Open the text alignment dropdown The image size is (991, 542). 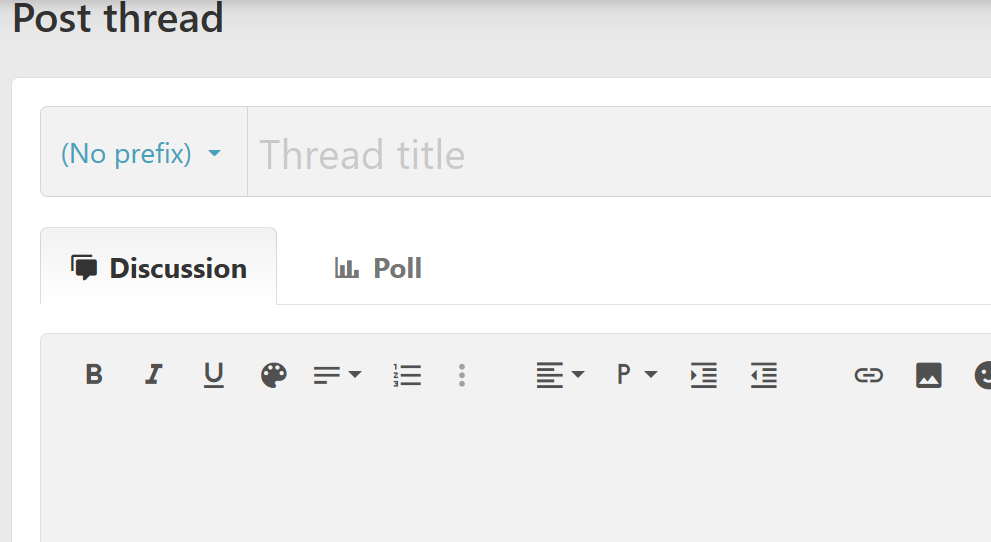pyautogui.click(x=560, y=375)
